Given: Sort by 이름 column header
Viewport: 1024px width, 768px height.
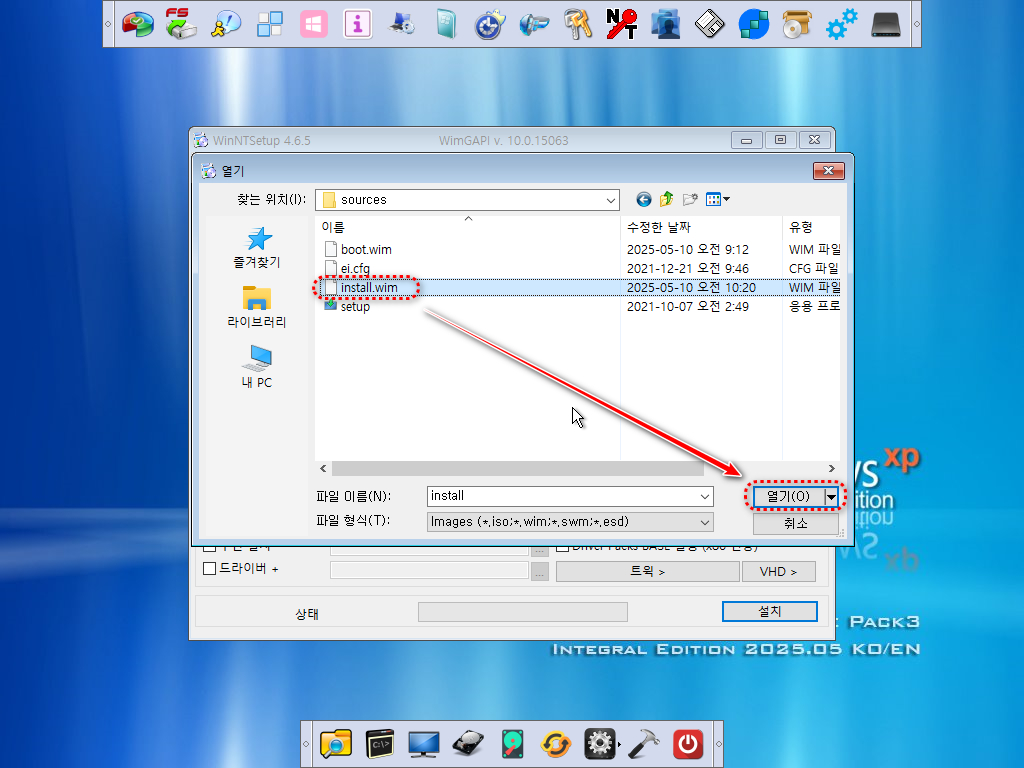Looking at the screenshot, I should [x=468, y=227].
